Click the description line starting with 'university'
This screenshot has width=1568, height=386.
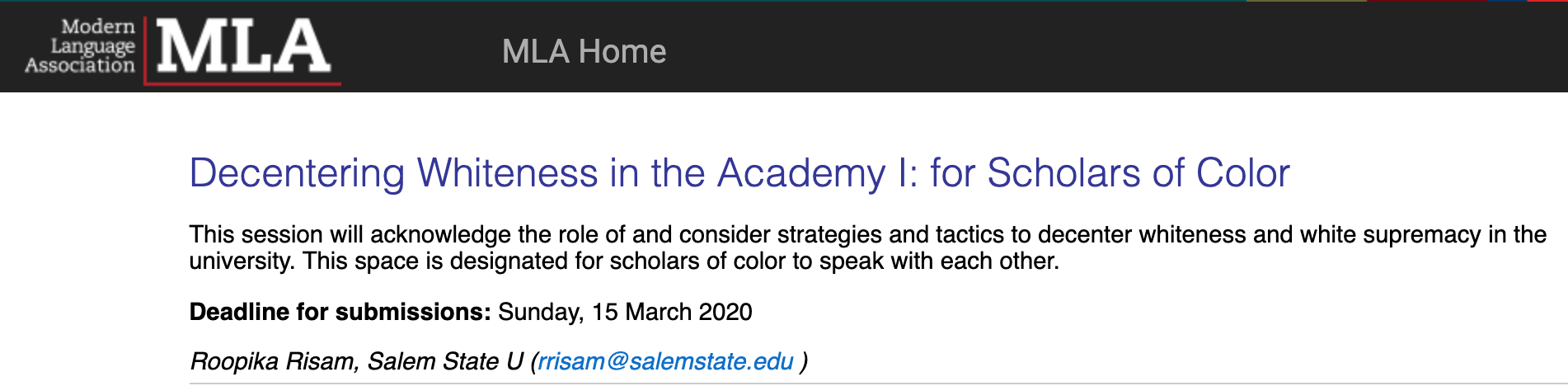(x=624, y=261)
